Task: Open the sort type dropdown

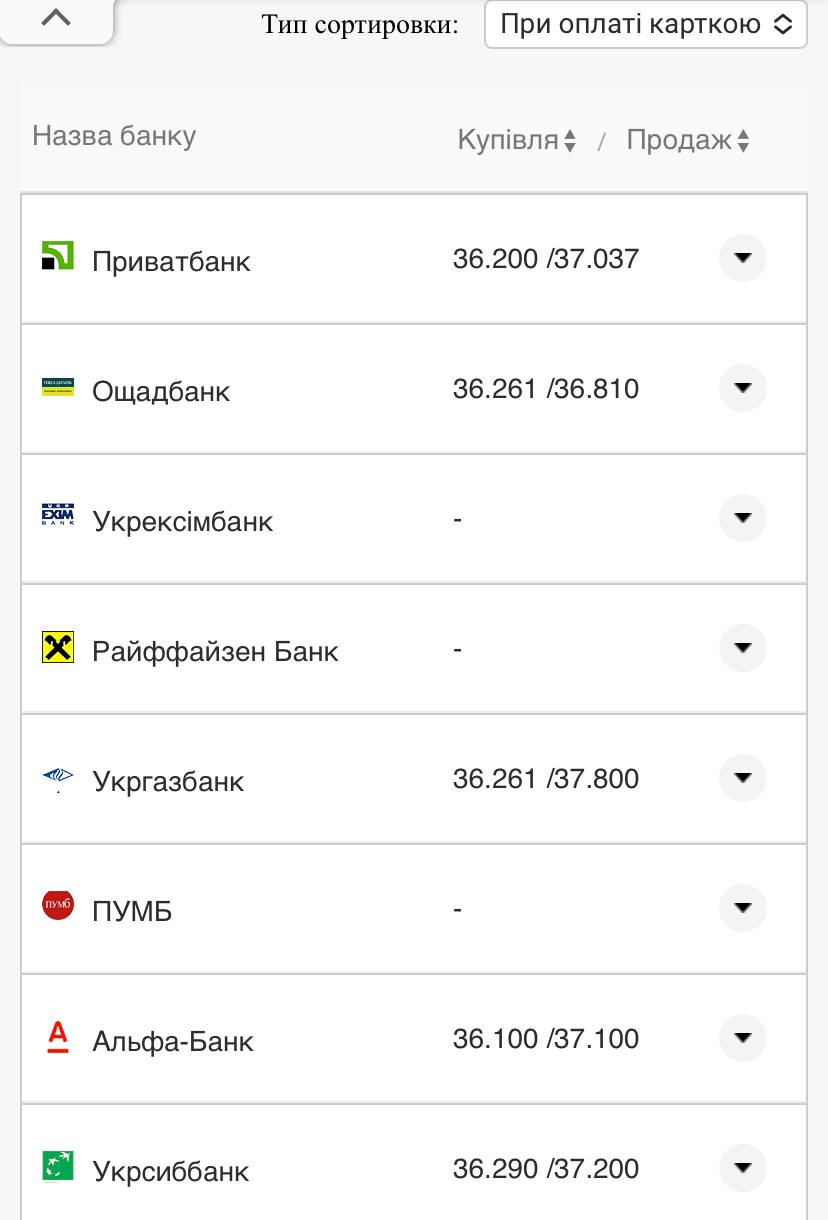Action: tap(645, 24)
